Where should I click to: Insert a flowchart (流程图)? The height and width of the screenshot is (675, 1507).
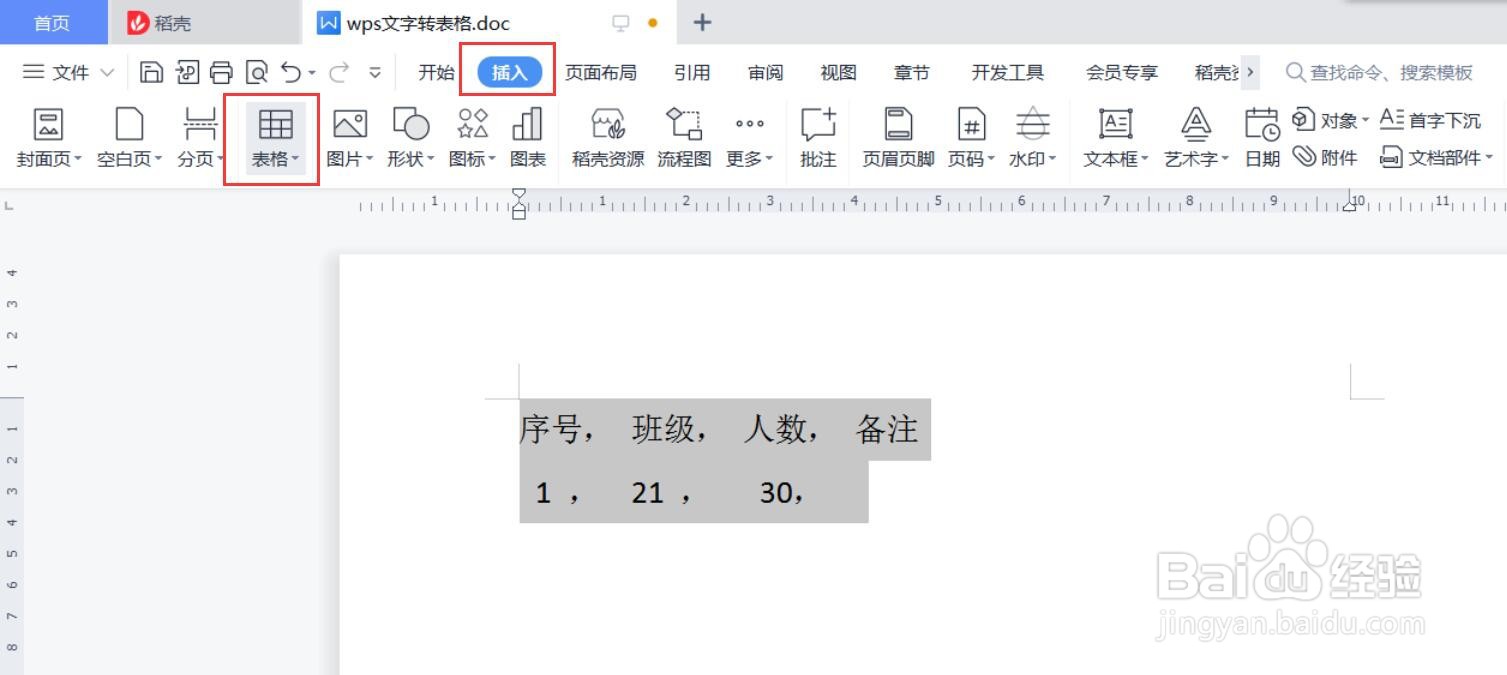pos(684,137)
